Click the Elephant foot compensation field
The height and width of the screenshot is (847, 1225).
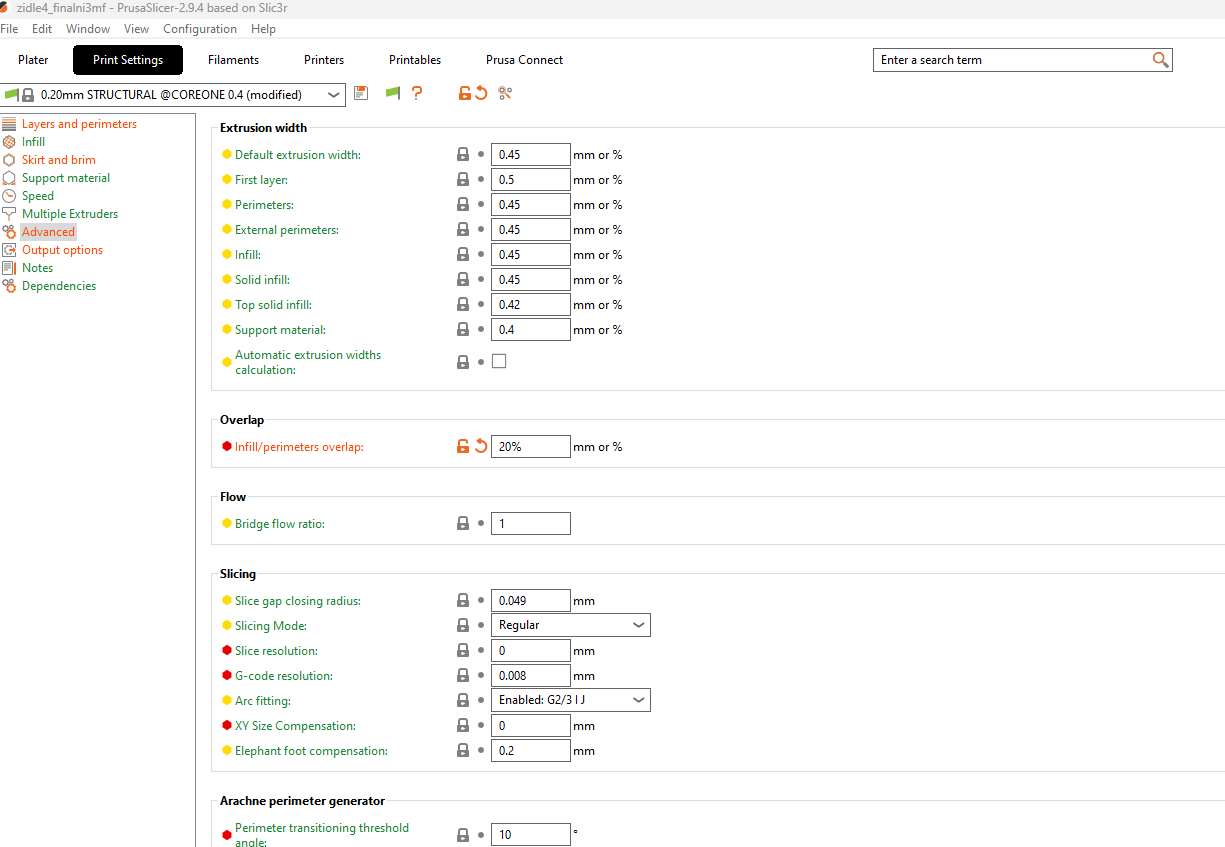click(x=530, y=750)
